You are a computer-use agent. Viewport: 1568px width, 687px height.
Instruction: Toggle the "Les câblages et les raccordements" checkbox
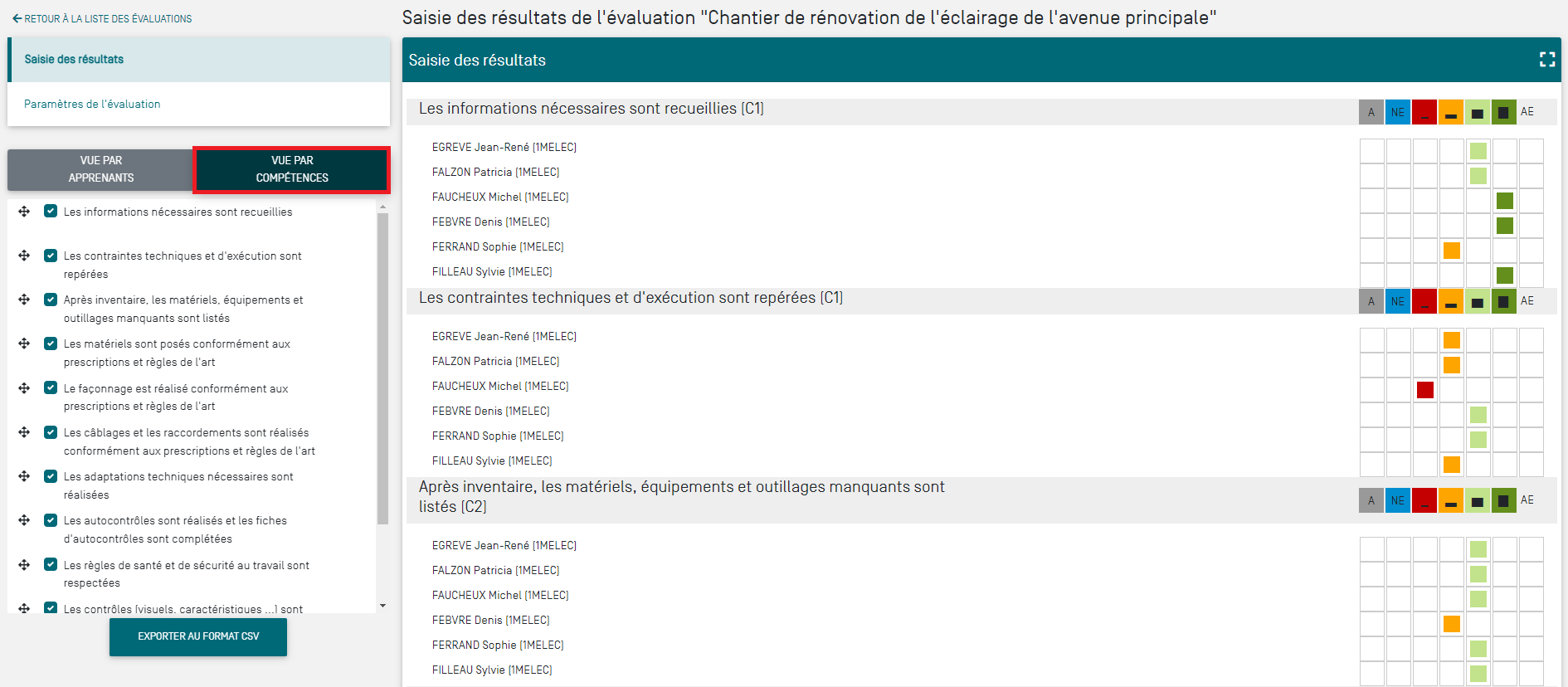pos(51,432)
